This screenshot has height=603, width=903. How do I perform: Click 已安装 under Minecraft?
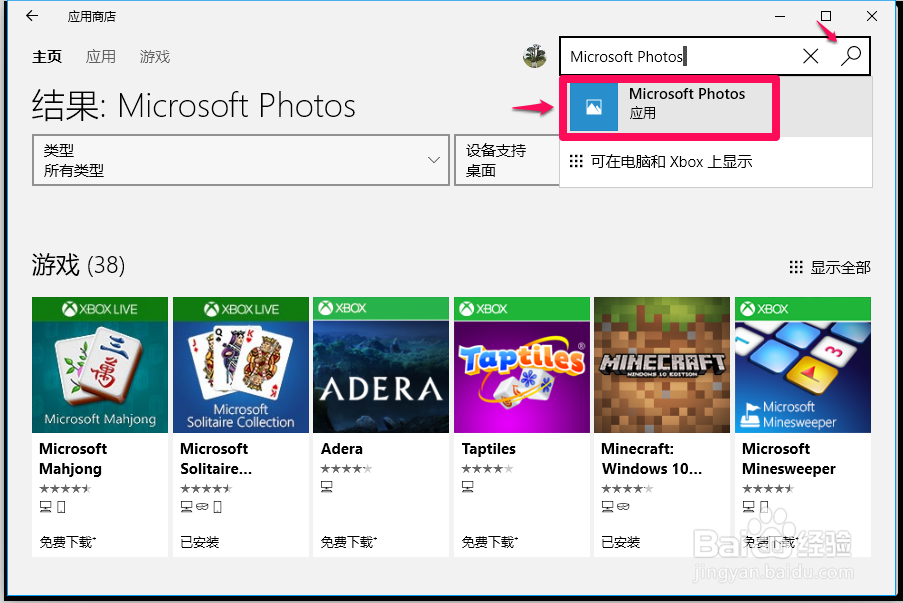pyautogui.click(x=621, y=542)
